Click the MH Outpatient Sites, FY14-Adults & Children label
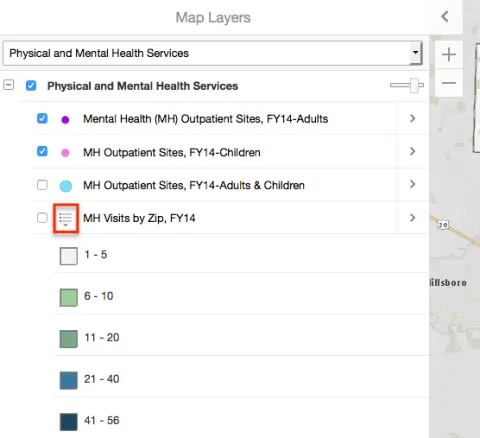The image size is (480, 438). [194, 185]
